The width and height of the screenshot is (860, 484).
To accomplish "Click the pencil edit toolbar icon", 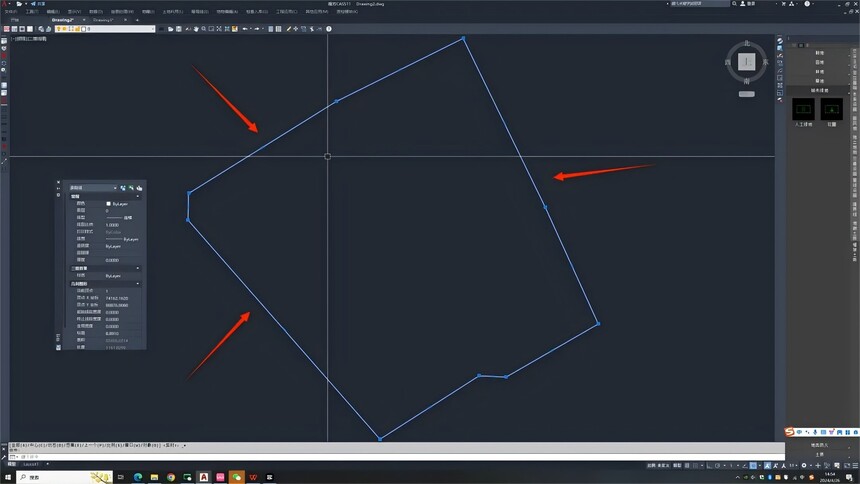I will [288, 29].
